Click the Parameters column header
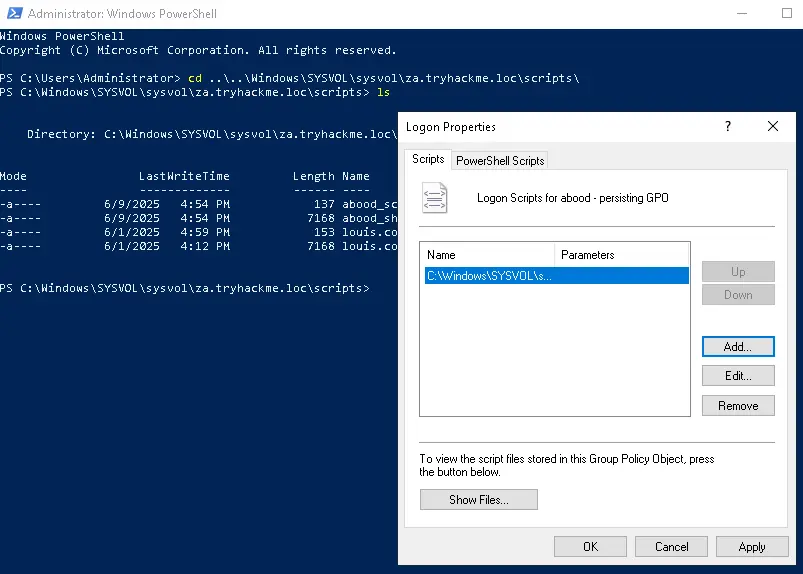The height and width of the screenshot is (574, 803). tap(622, 254)
